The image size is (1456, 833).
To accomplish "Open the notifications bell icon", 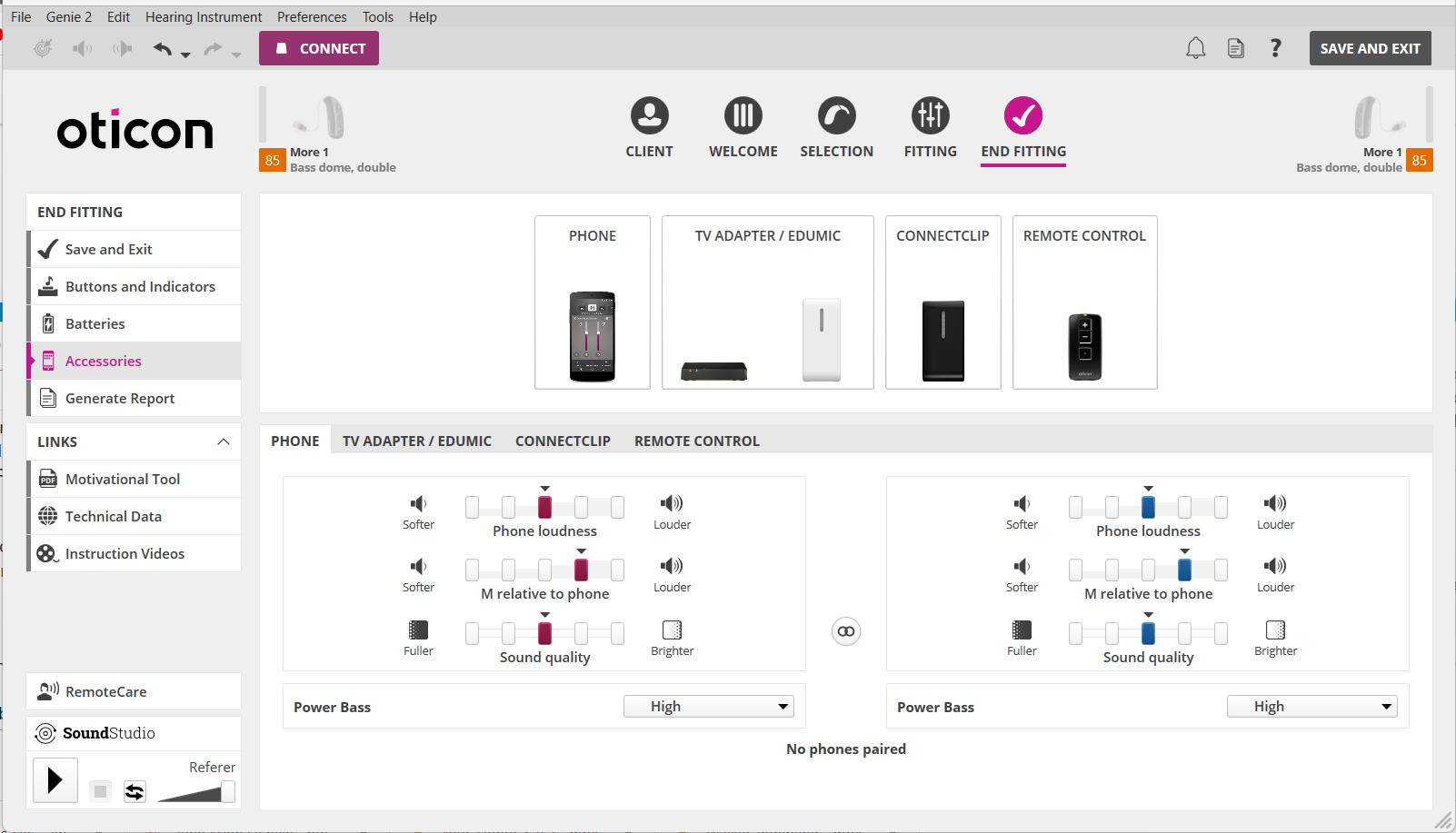I will click(1196, 48).
